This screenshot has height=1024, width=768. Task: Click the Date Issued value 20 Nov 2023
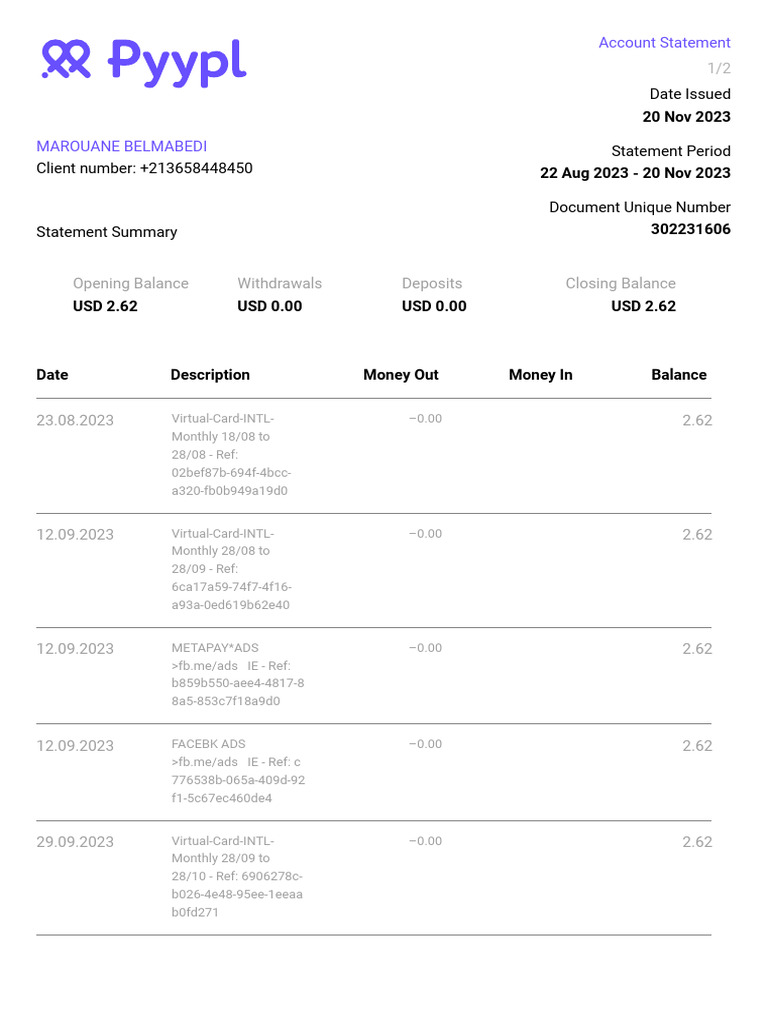point(686,116)
